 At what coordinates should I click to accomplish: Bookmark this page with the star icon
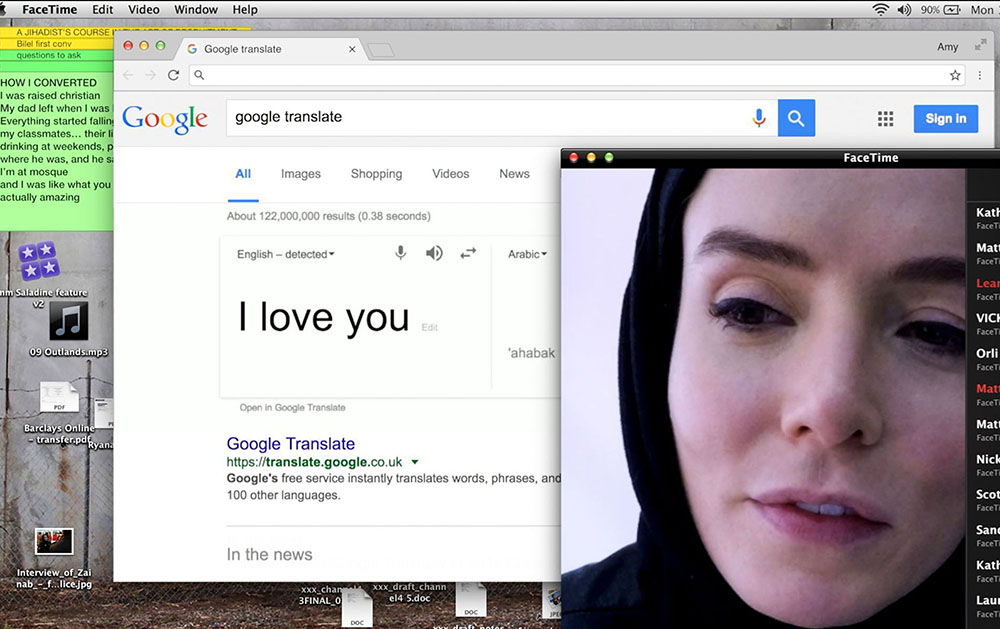click(x=955, y=75)
